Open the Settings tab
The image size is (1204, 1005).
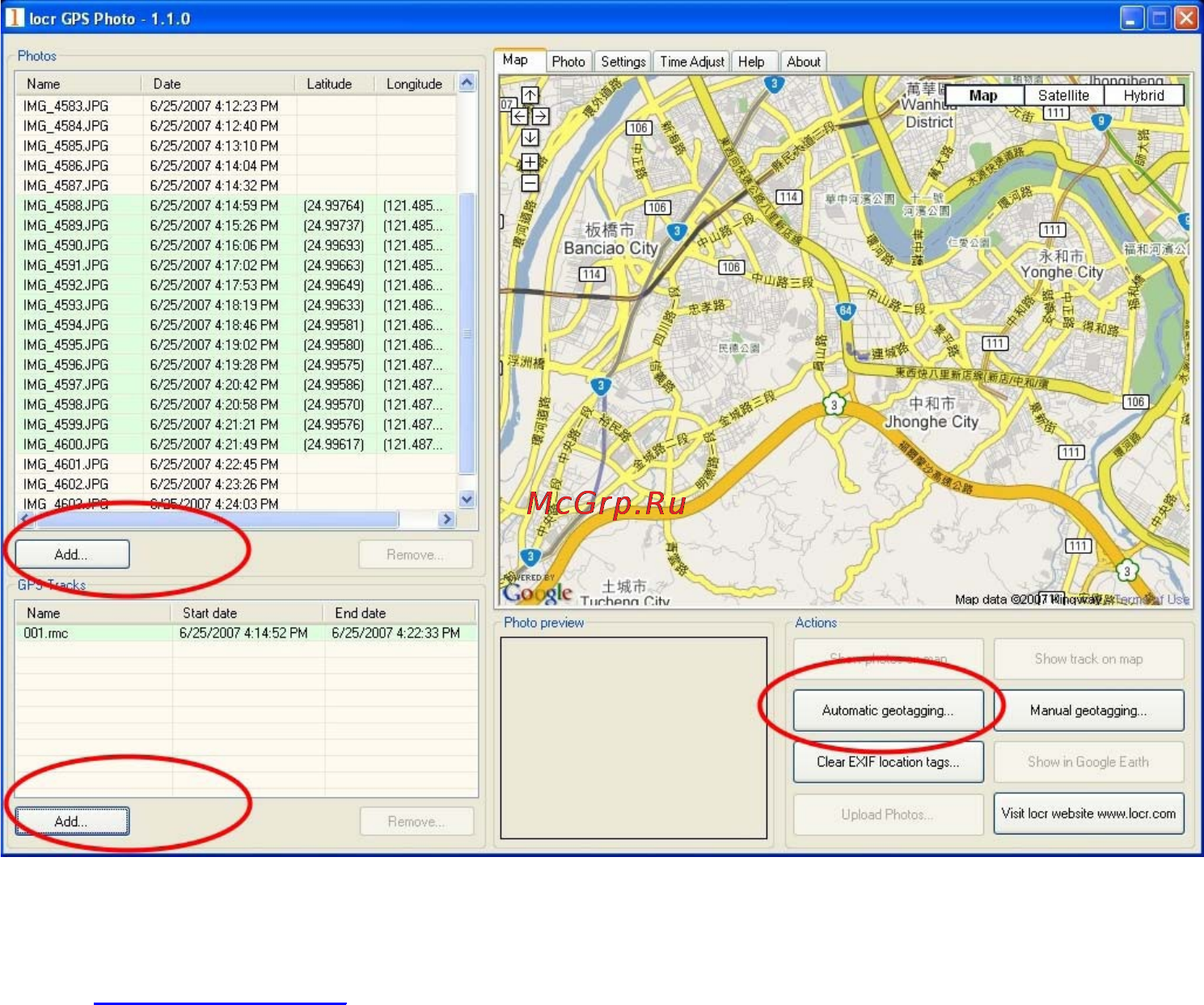point(623,61)
